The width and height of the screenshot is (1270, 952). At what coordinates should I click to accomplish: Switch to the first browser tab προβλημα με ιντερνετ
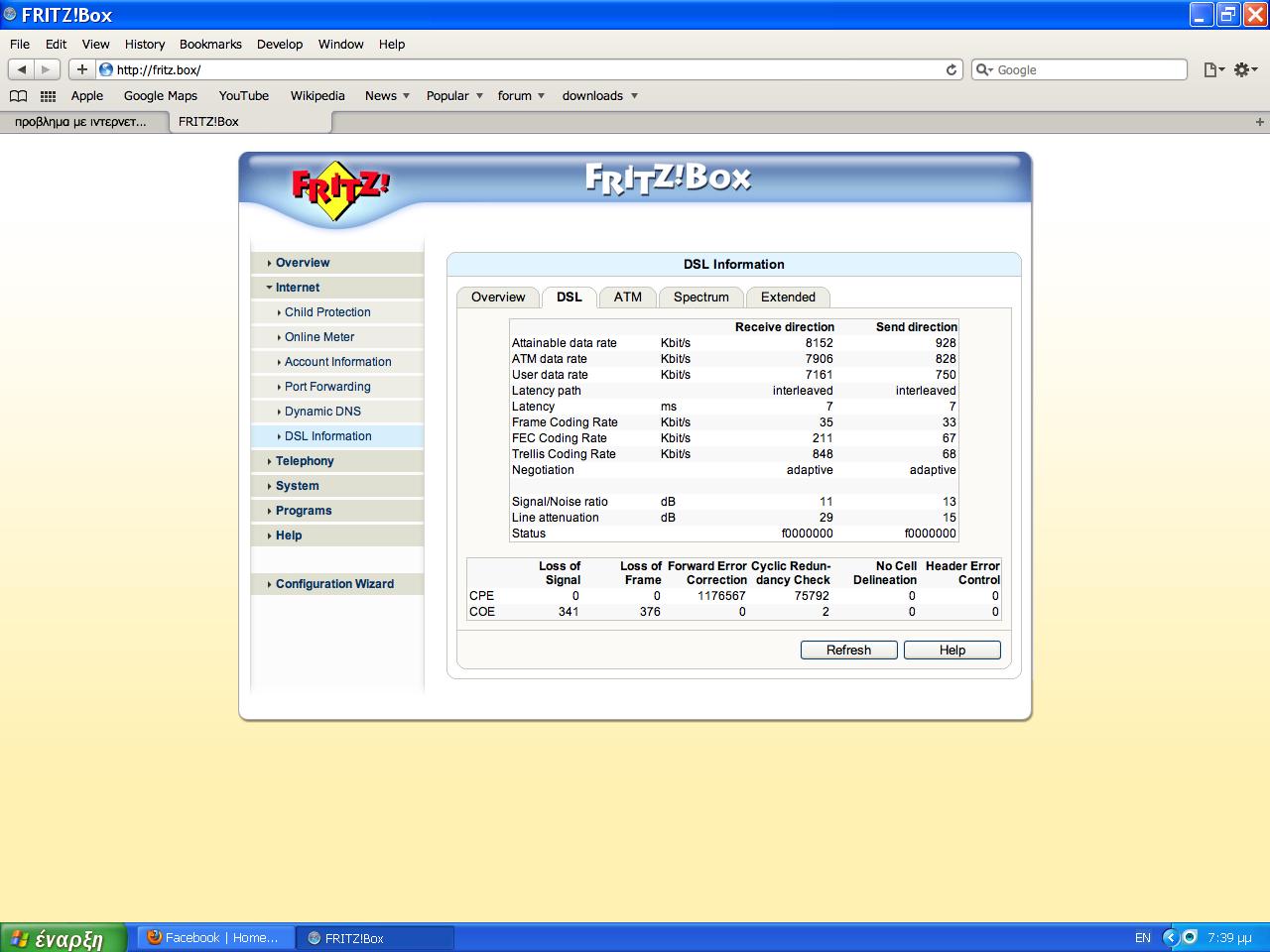83,122
